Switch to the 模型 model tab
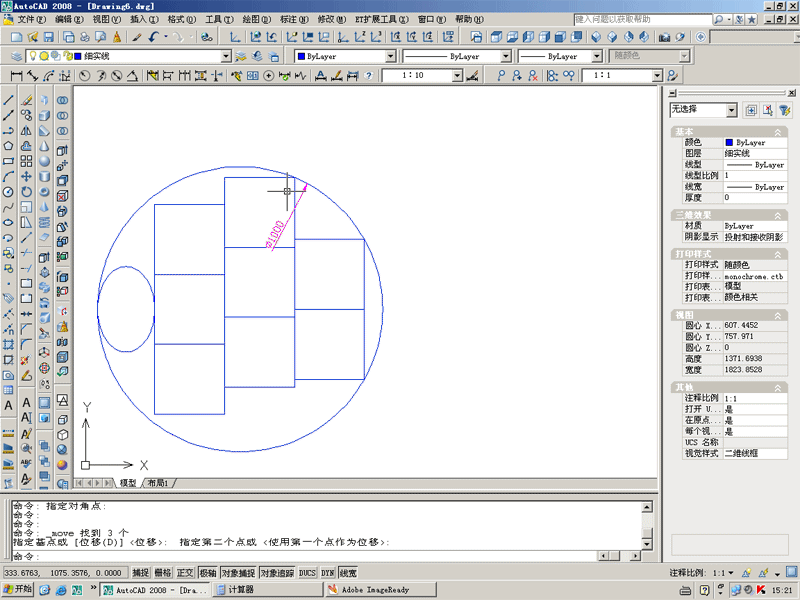Image resolution: width=800 pixels, height=600 pixels. tap(128, 483)
